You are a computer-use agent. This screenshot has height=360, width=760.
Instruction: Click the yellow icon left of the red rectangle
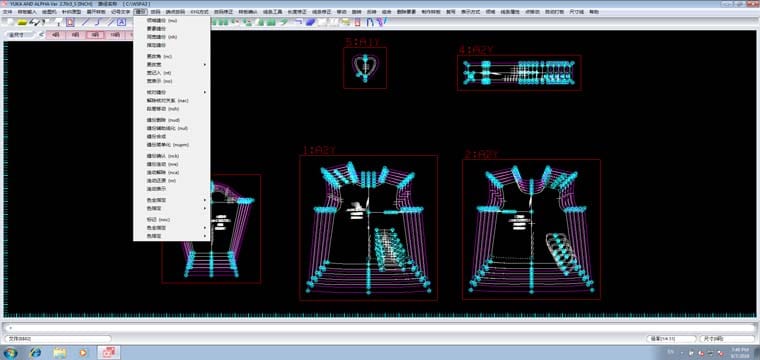coord(346,22)
